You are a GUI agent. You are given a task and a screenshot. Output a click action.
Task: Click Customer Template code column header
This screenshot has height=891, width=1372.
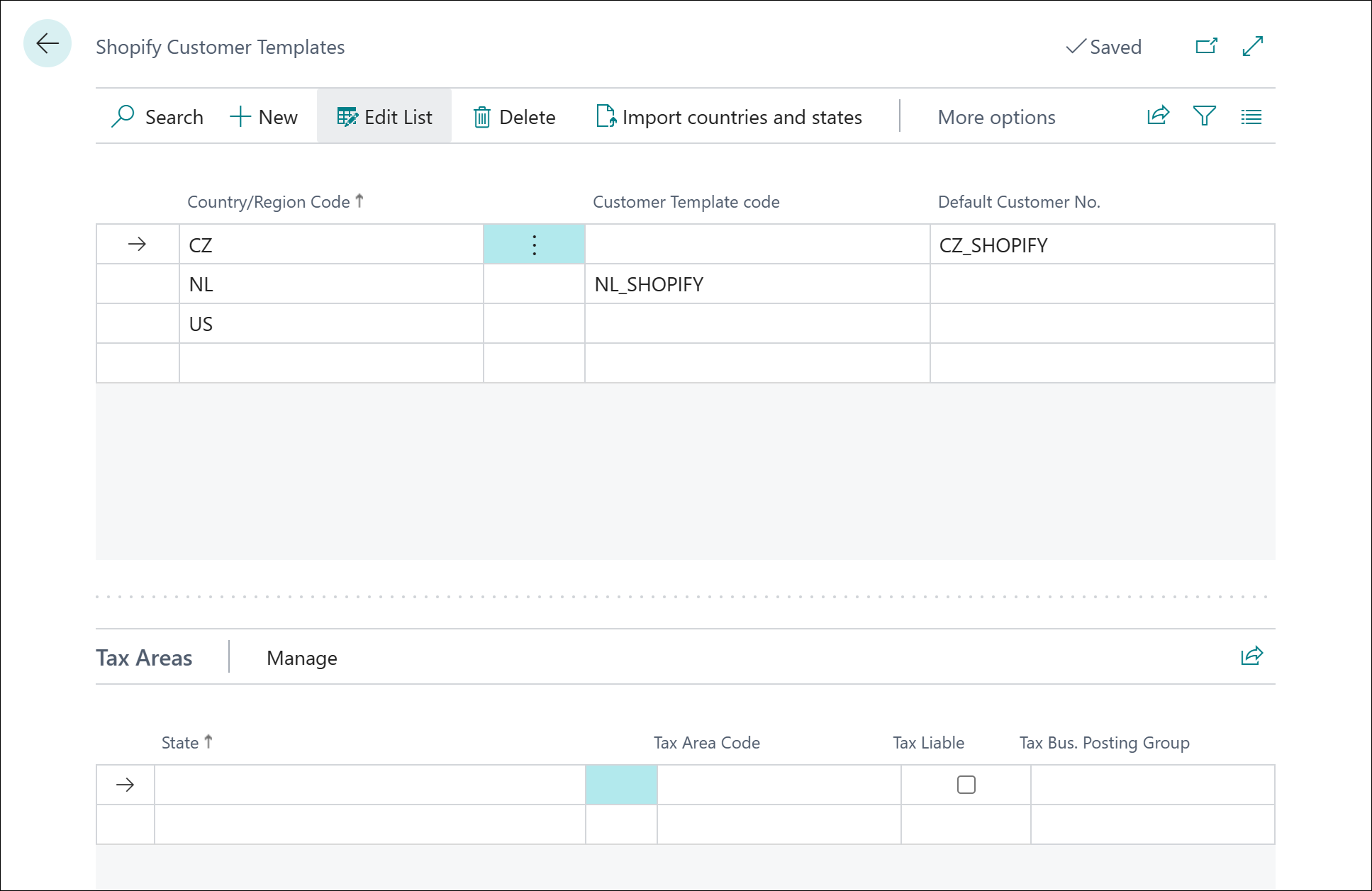coord(686,202)
